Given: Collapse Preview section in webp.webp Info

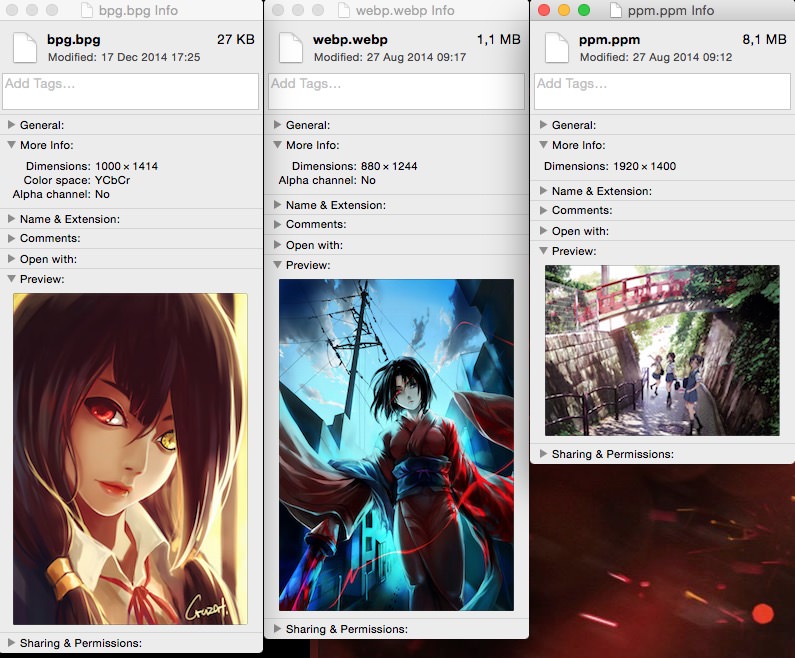Looking at the screenshot, I should pyautogui.click(x=277, y=264).
